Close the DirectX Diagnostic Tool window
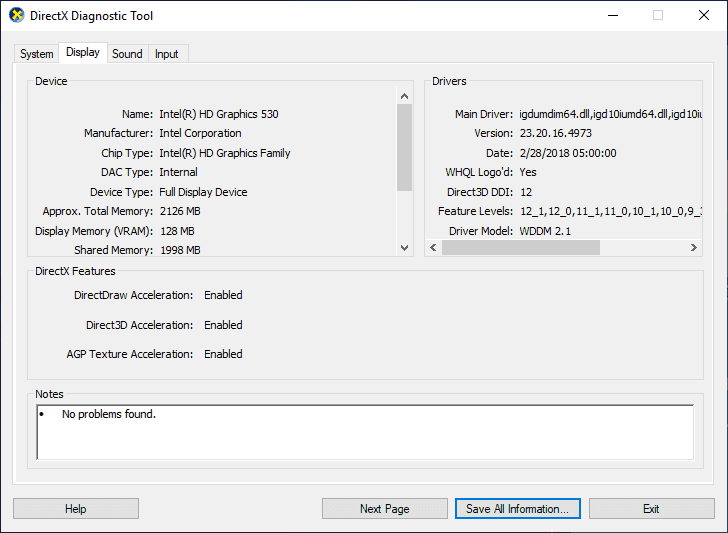 [x=704, y=15]
